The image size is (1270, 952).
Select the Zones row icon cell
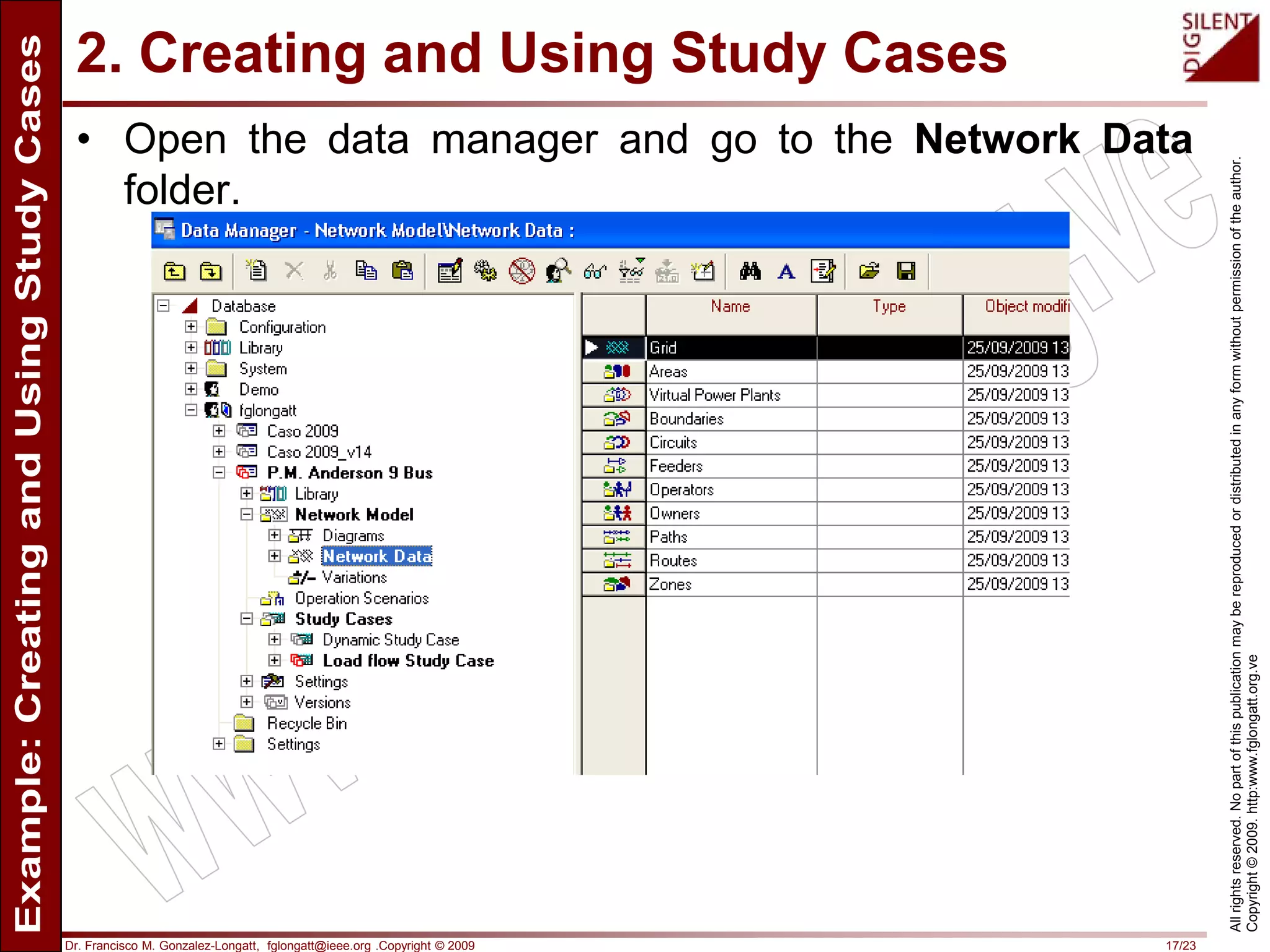click(615, 584)
